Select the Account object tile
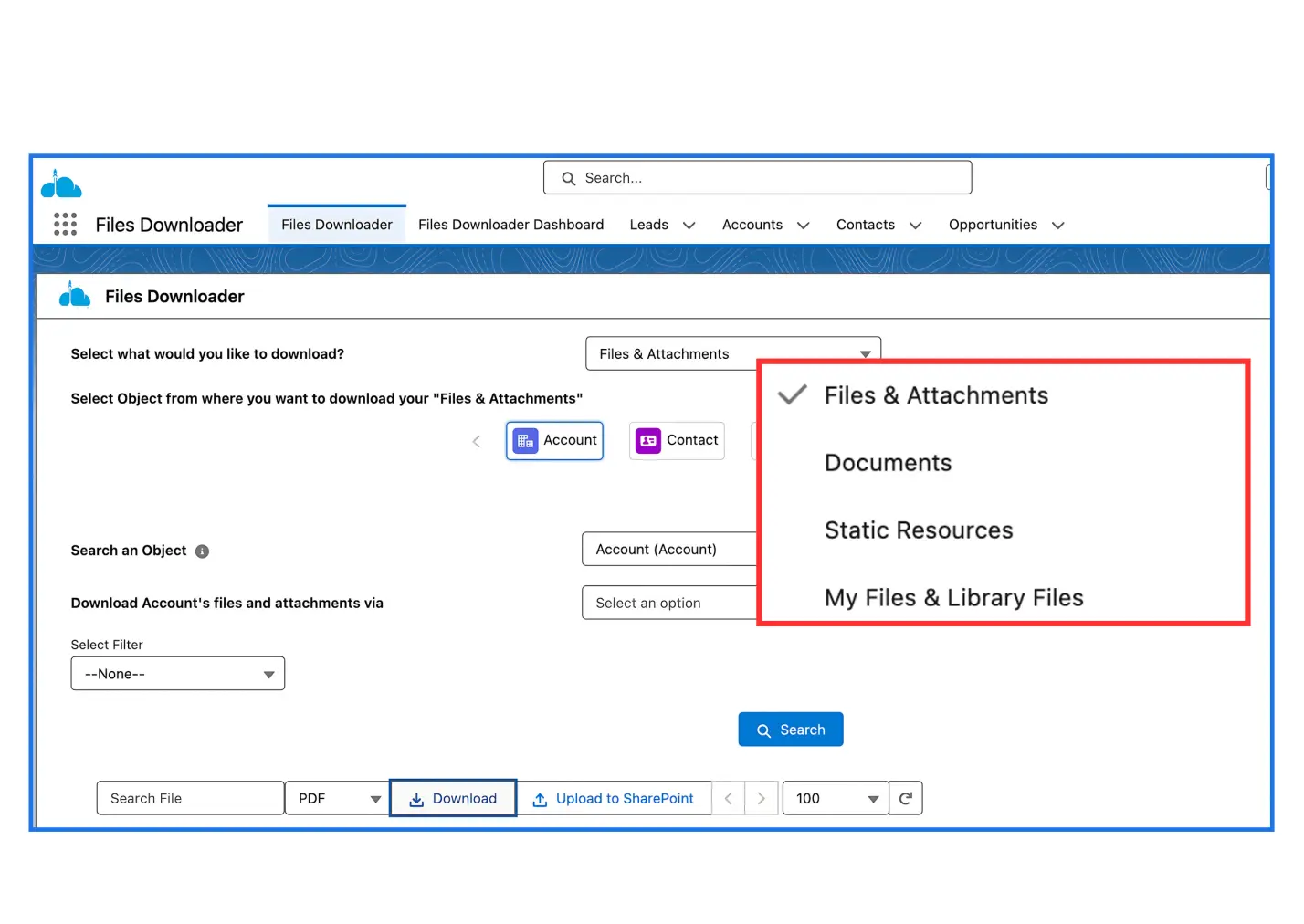Viewport: 1304px width, 924px height. (554, 441)
